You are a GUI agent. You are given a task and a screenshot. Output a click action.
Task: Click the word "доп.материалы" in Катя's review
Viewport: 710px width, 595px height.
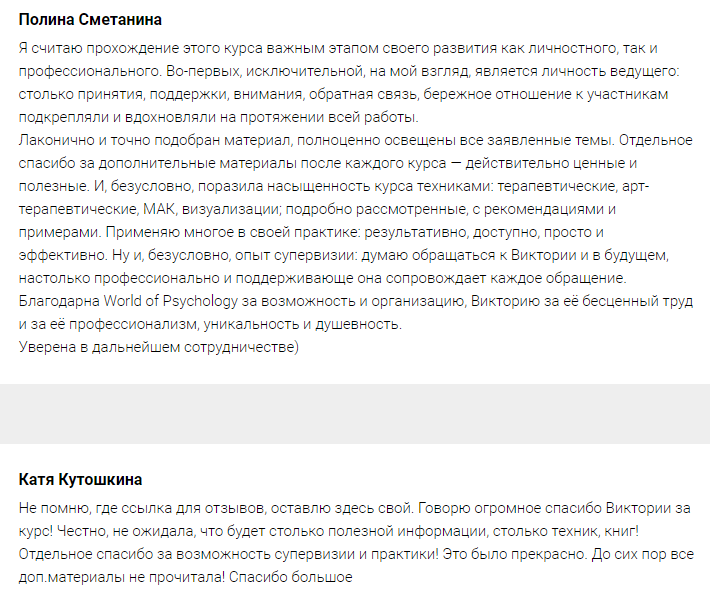[x=68, y=578]
